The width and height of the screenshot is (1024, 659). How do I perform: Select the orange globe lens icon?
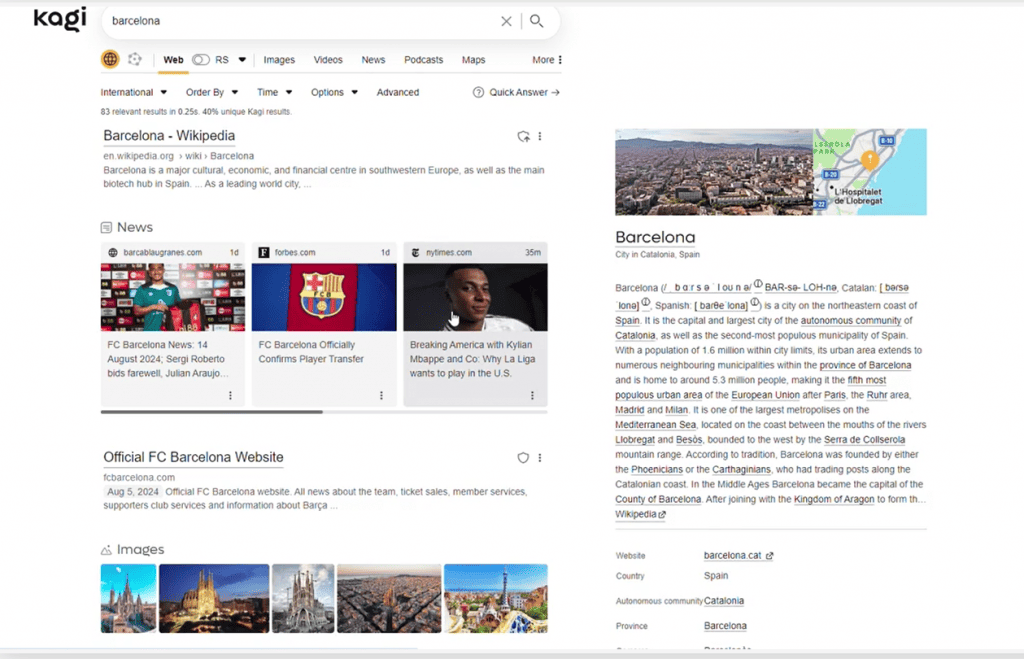point(110,59)
